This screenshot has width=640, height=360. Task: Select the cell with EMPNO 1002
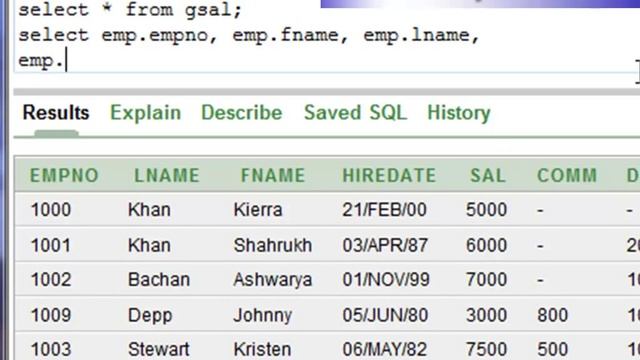click(51, 280)
